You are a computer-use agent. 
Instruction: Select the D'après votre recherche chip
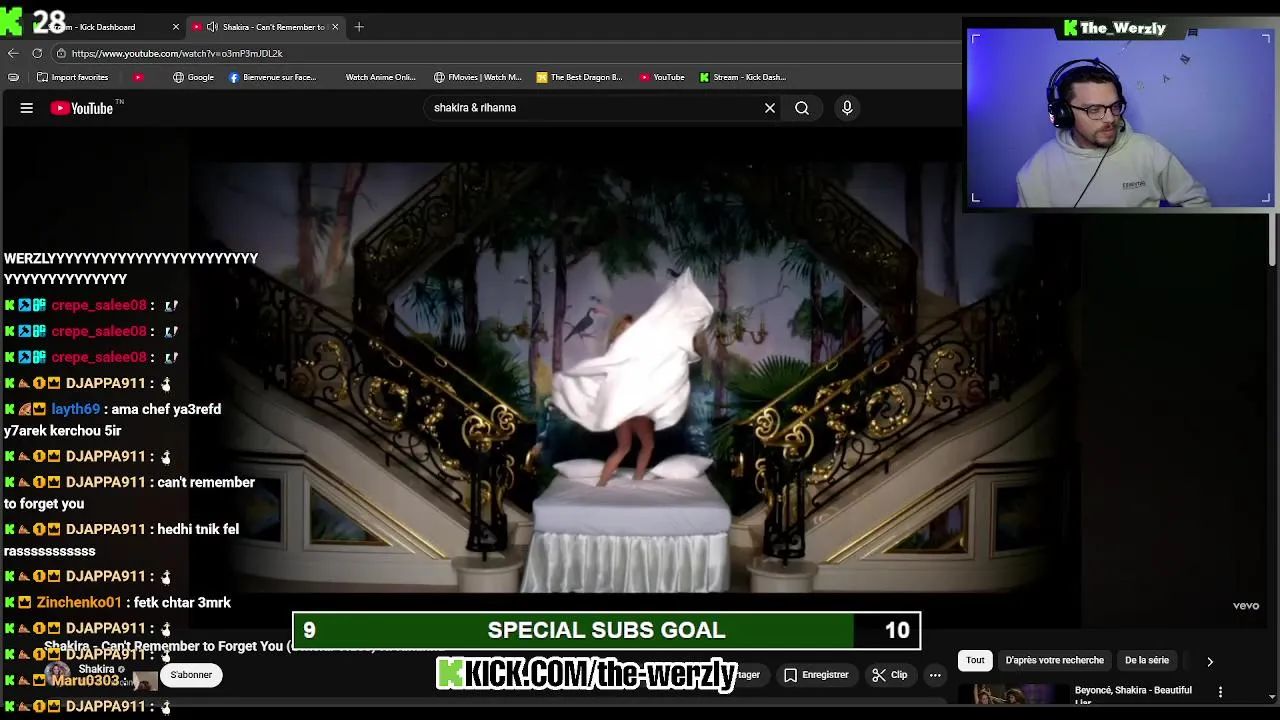coord(1054,660)
